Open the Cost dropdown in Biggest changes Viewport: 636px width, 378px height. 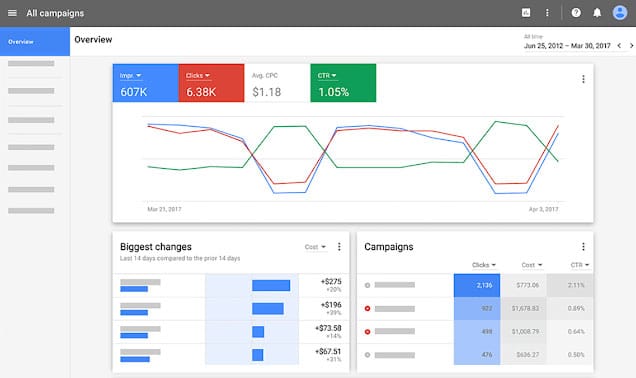316,247
